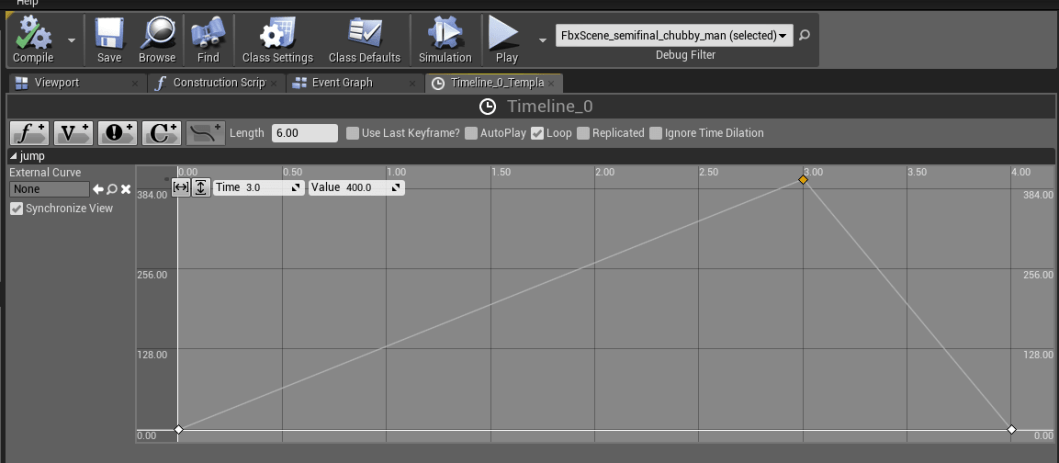Image resolution: width=1059 pixels, height=463 pixels.
Task: Browse to External Curve asset with magnifier icon
Action: point(112,190)
